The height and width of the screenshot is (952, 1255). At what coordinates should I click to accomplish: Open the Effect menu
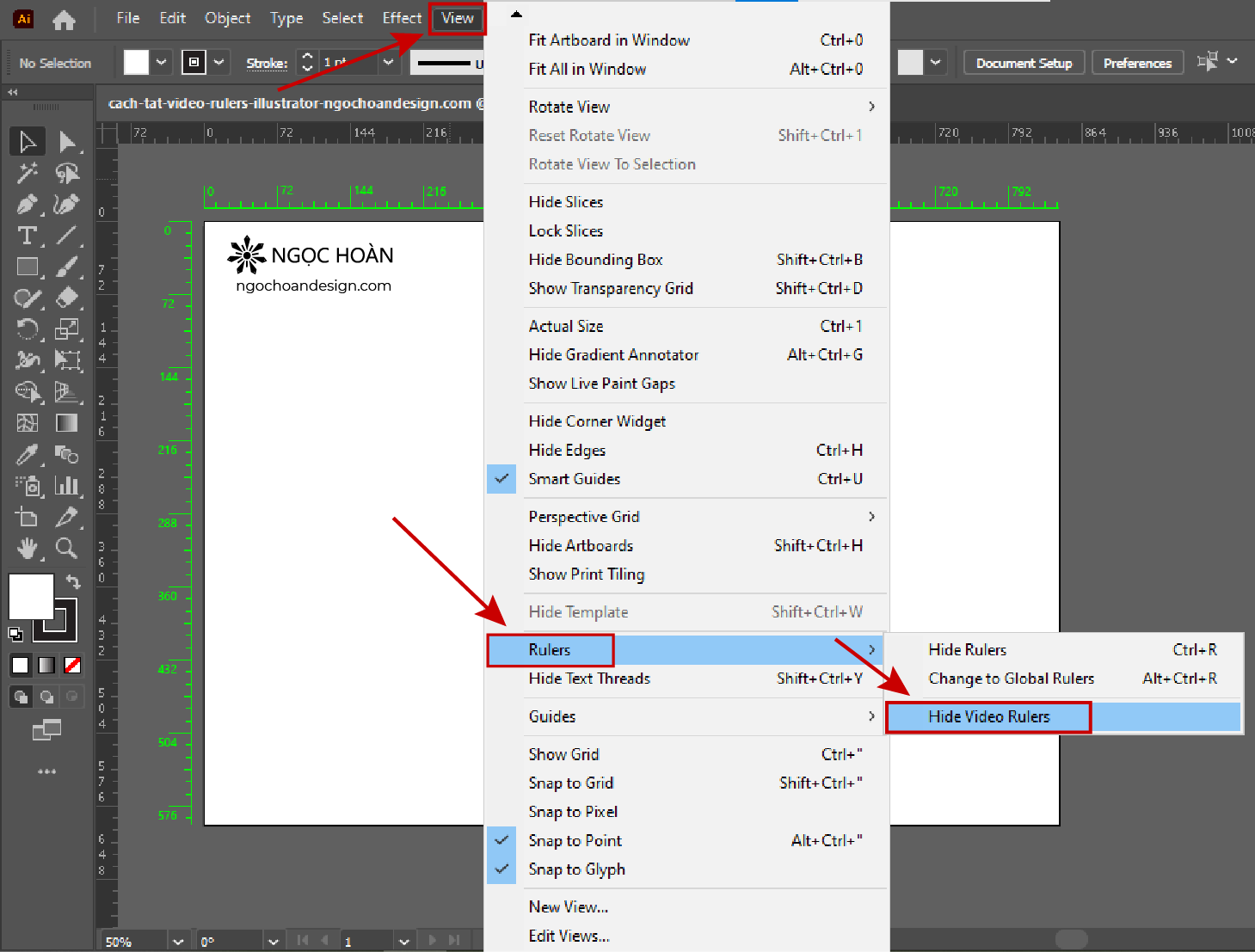[x=402, y=18]
